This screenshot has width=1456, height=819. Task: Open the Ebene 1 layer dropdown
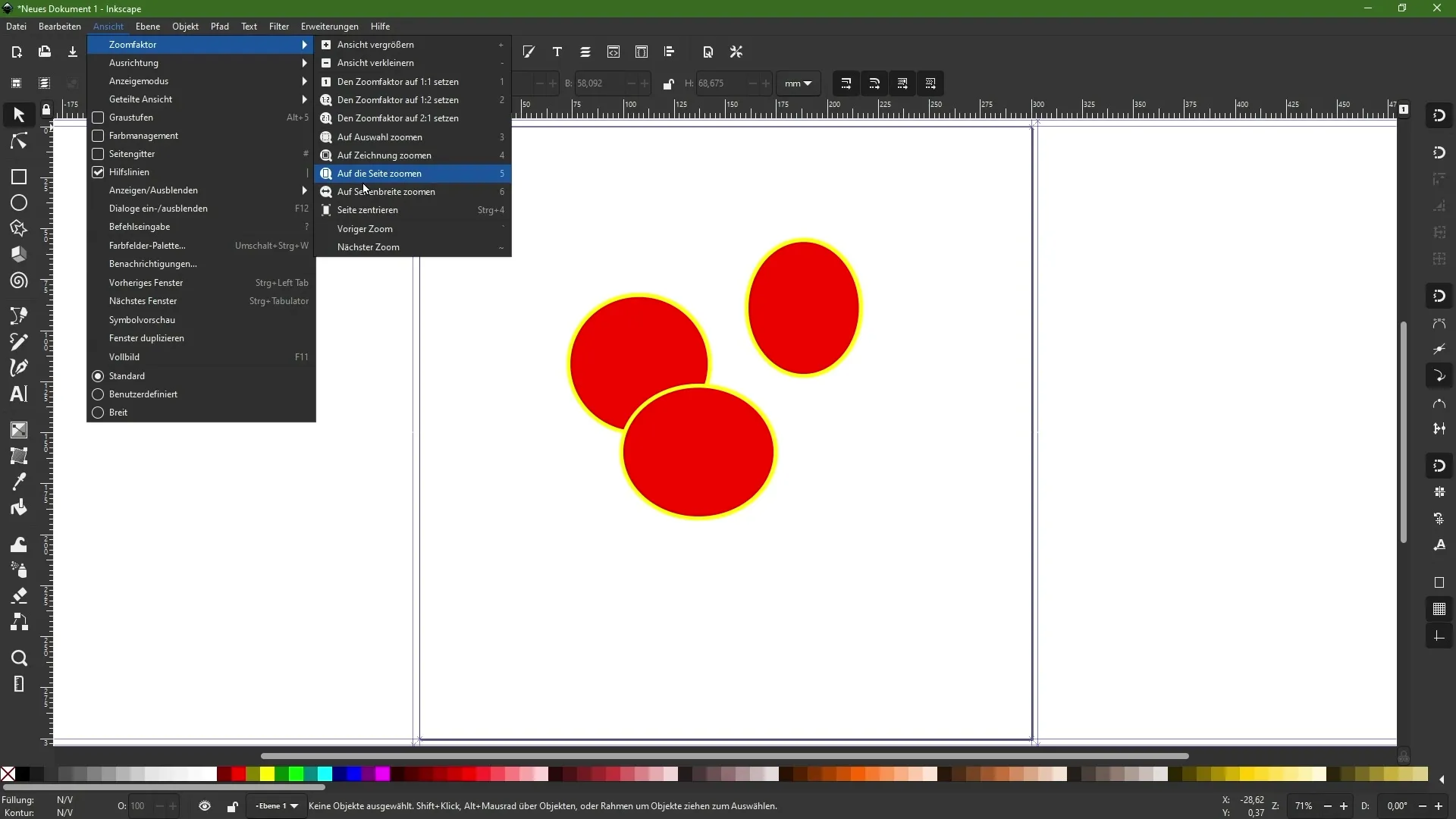(277, 806)
